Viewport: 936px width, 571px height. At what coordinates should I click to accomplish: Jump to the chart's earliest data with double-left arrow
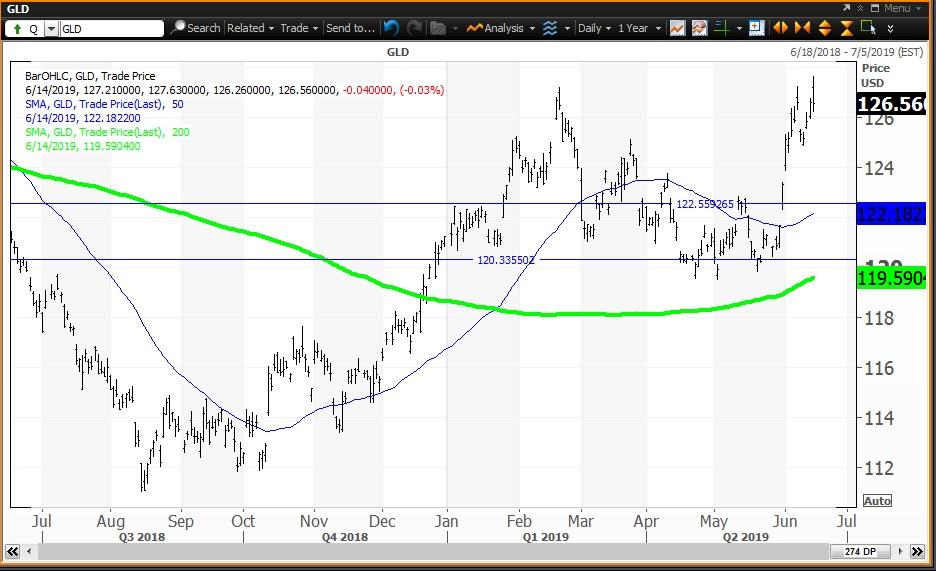tap(13, 551)
